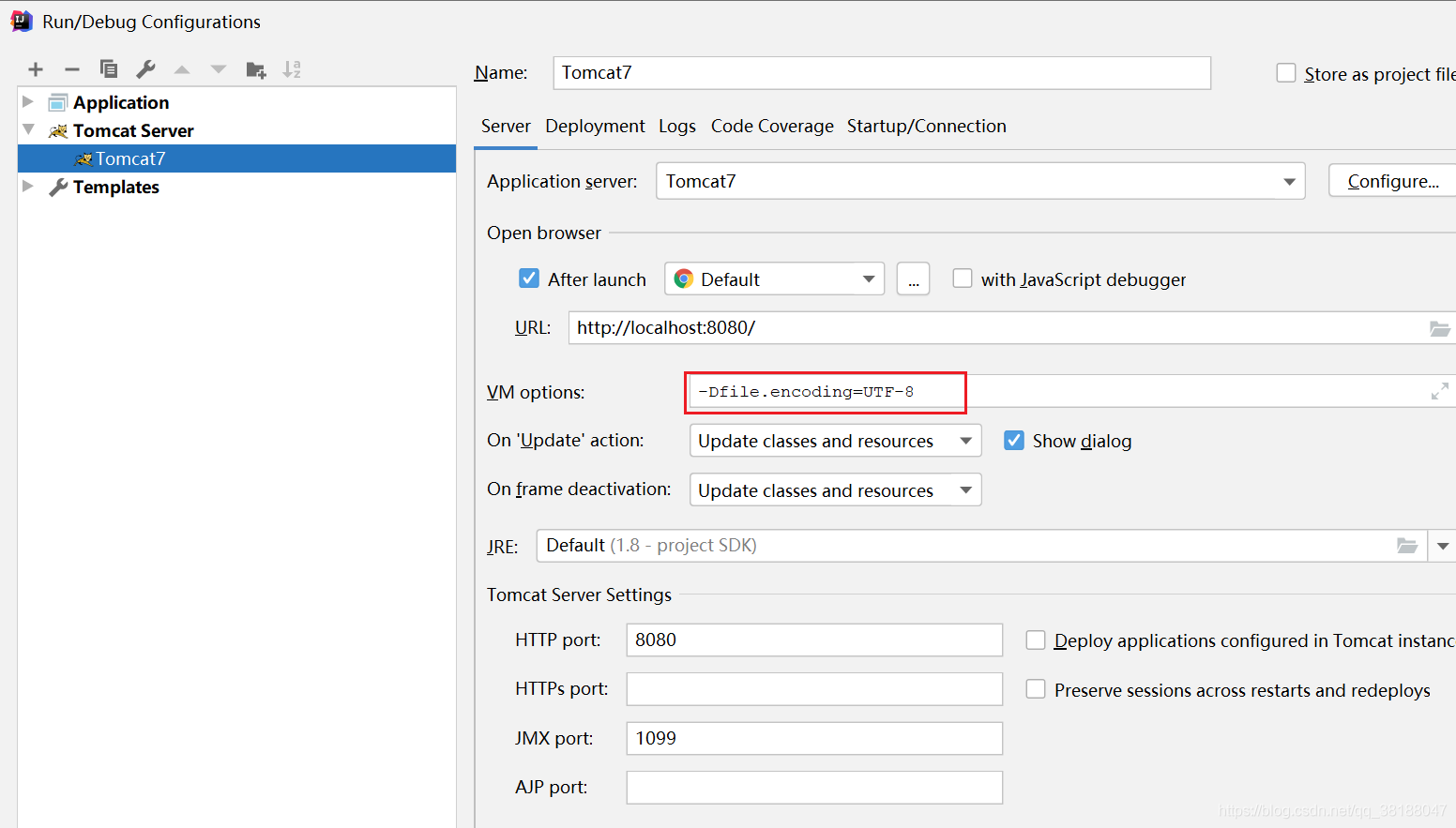Open the Logs tab
Image resolution: width=1456 pixels, height=828 pixels.
(677, 127)
